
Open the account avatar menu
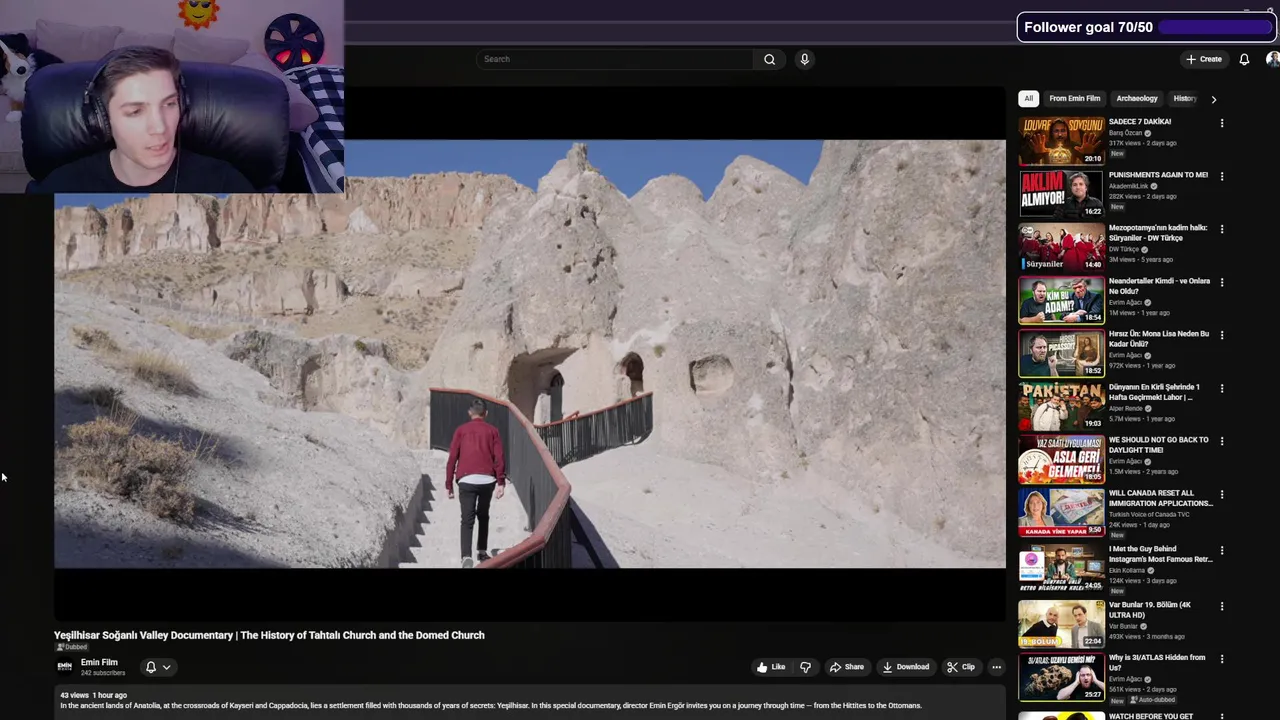coord(1272,59)
